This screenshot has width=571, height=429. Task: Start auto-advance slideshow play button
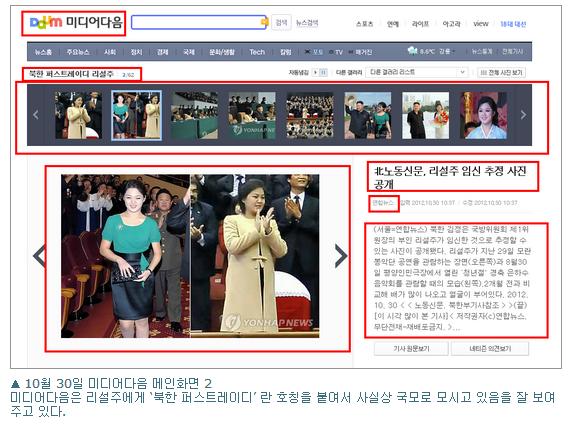[x=315, y=72]
